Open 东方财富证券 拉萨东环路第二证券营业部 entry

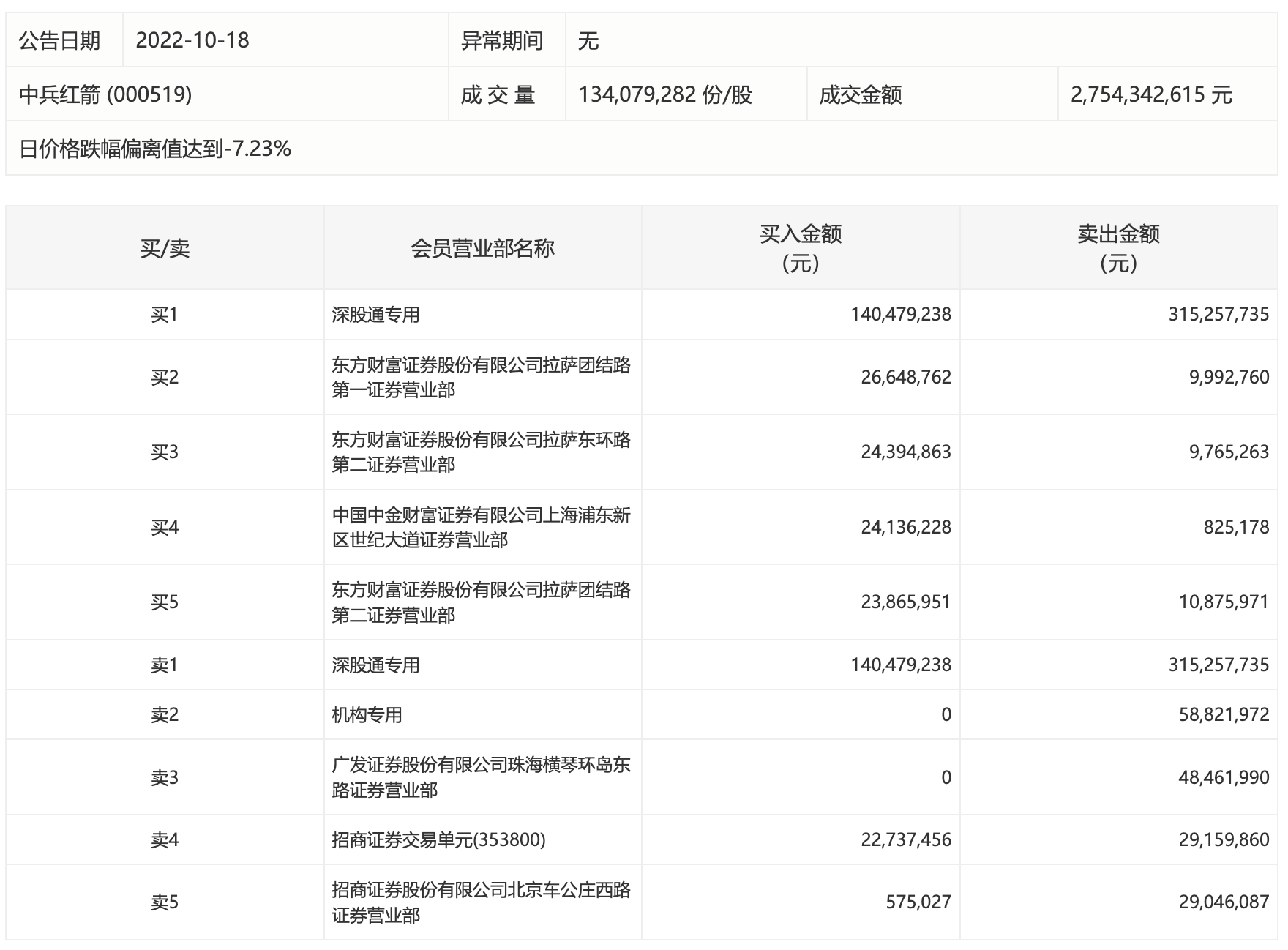(x=480, y=452)
